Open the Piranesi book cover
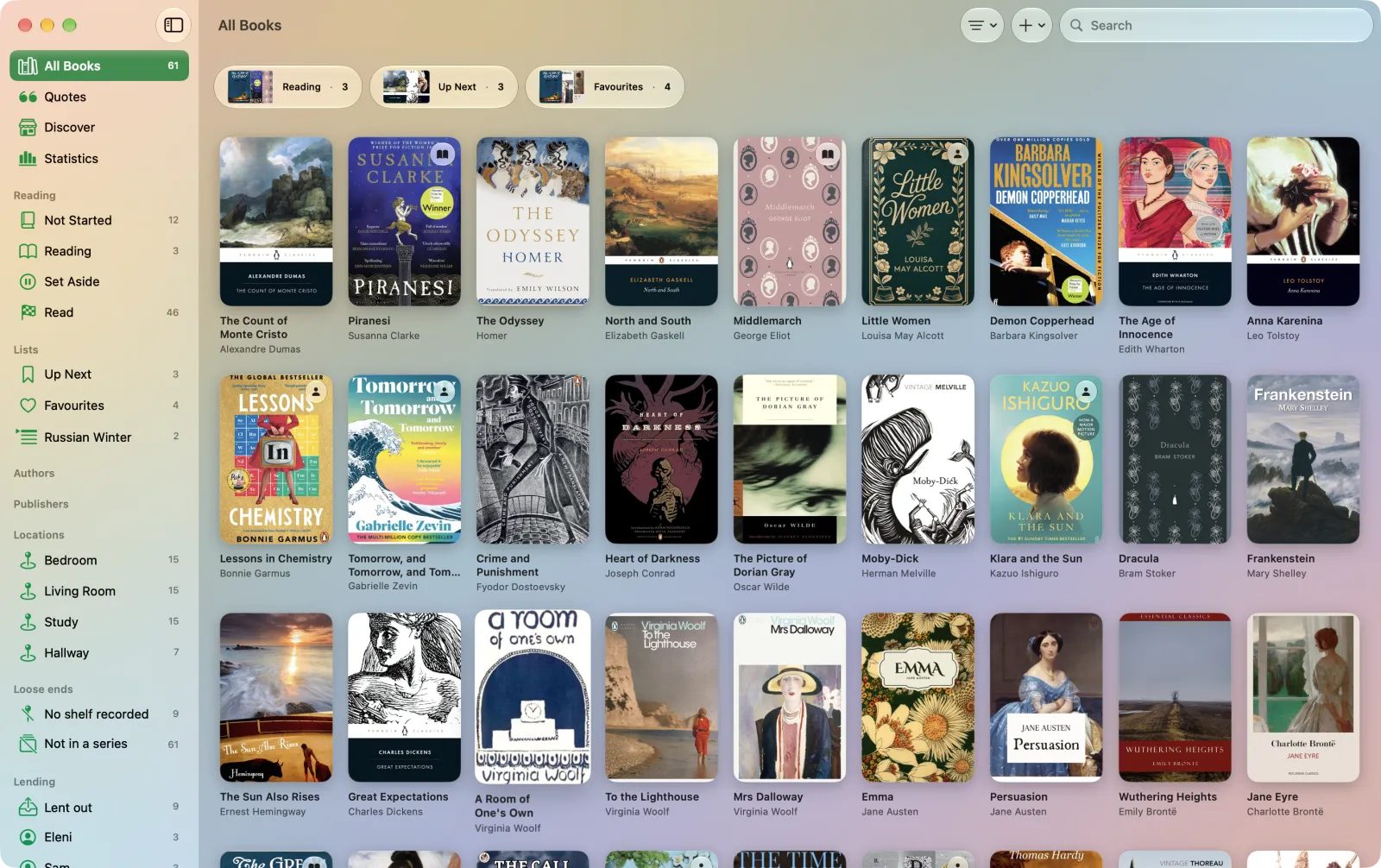The width and height of the screenshot is (1381, 868). point(404,222)
